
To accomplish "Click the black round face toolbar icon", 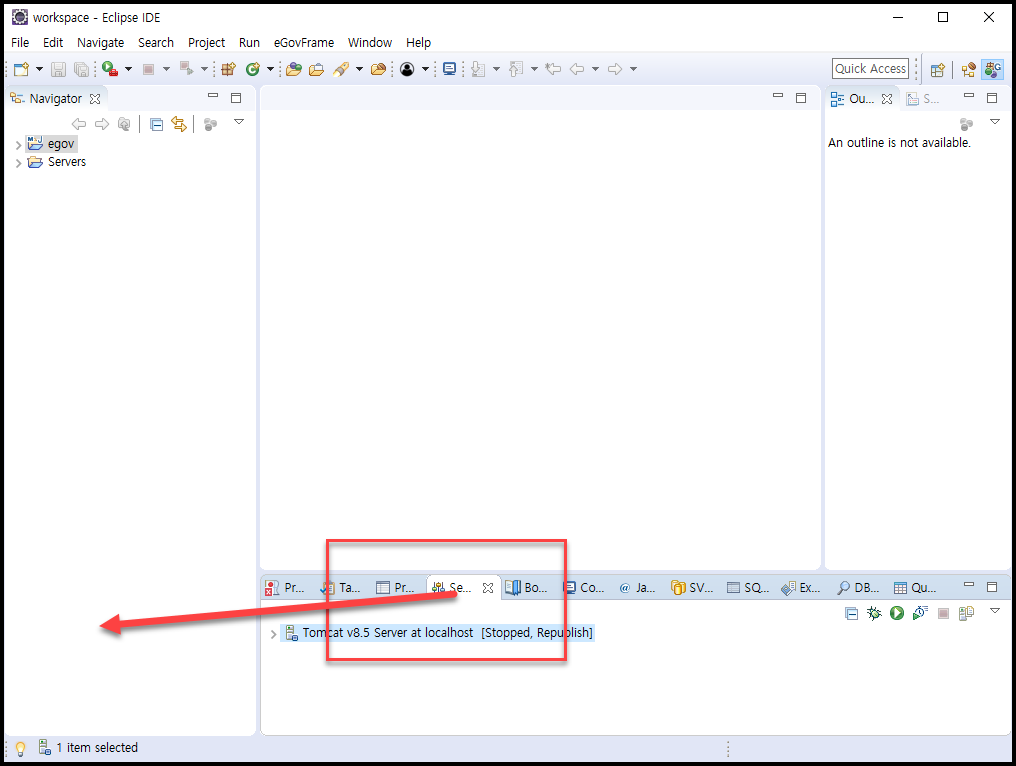I will [407, 69].
